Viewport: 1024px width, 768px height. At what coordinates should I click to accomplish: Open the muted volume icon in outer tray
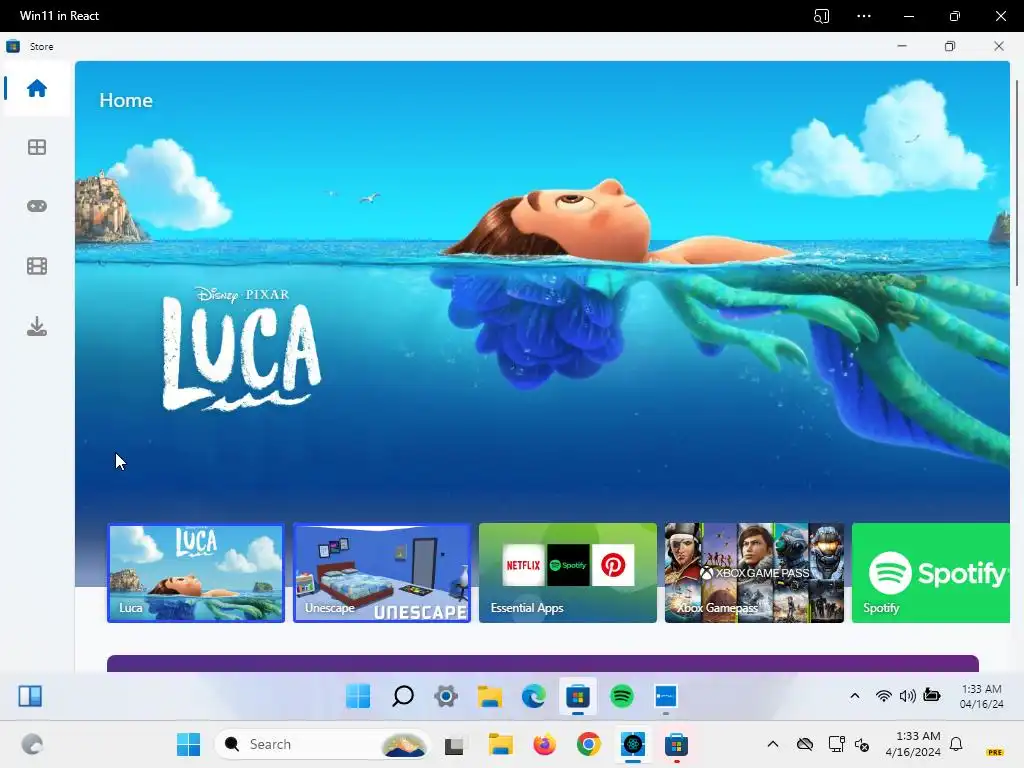(861, 744)
